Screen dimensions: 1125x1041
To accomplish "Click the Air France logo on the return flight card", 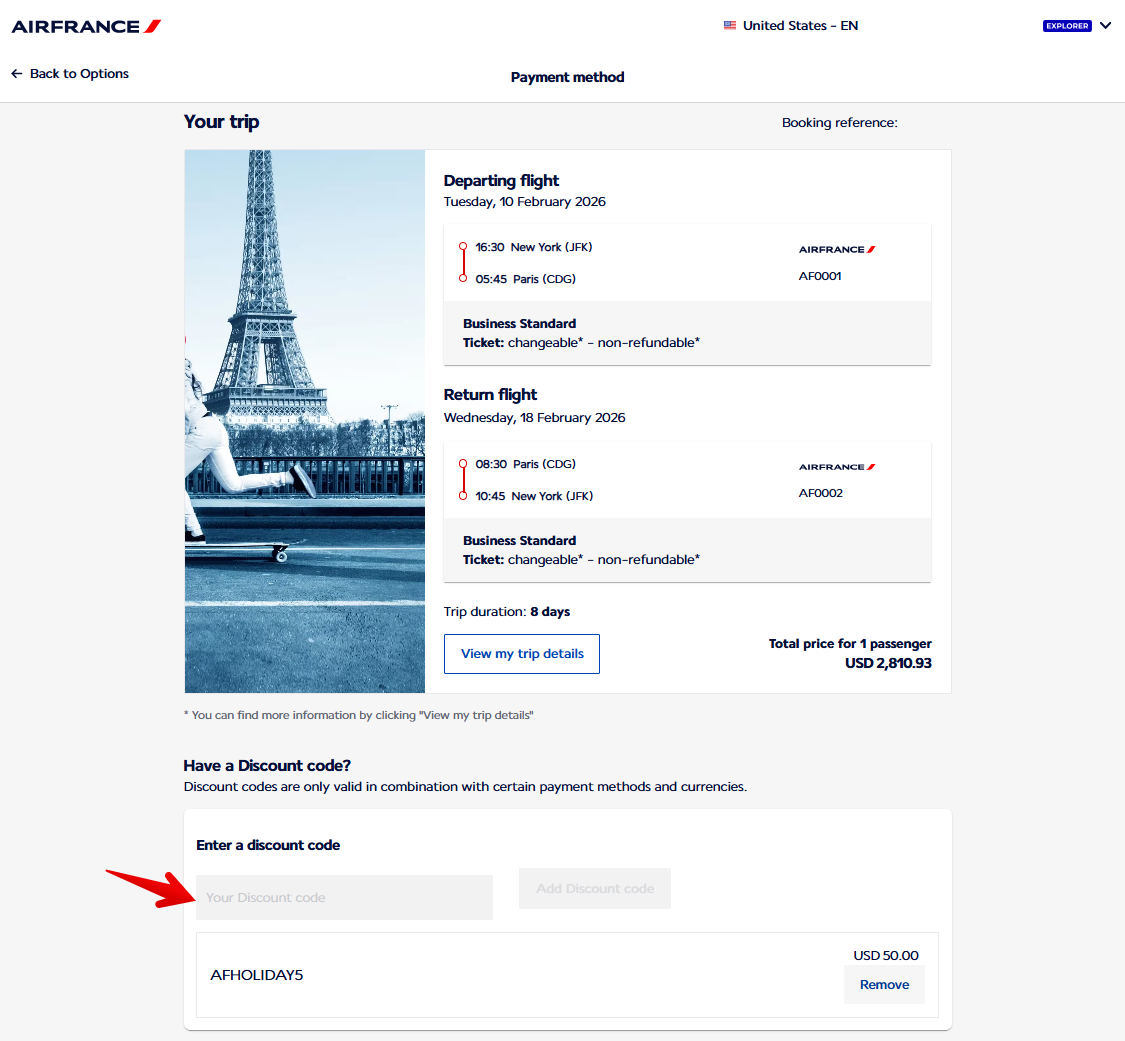I will coord(836,466).
